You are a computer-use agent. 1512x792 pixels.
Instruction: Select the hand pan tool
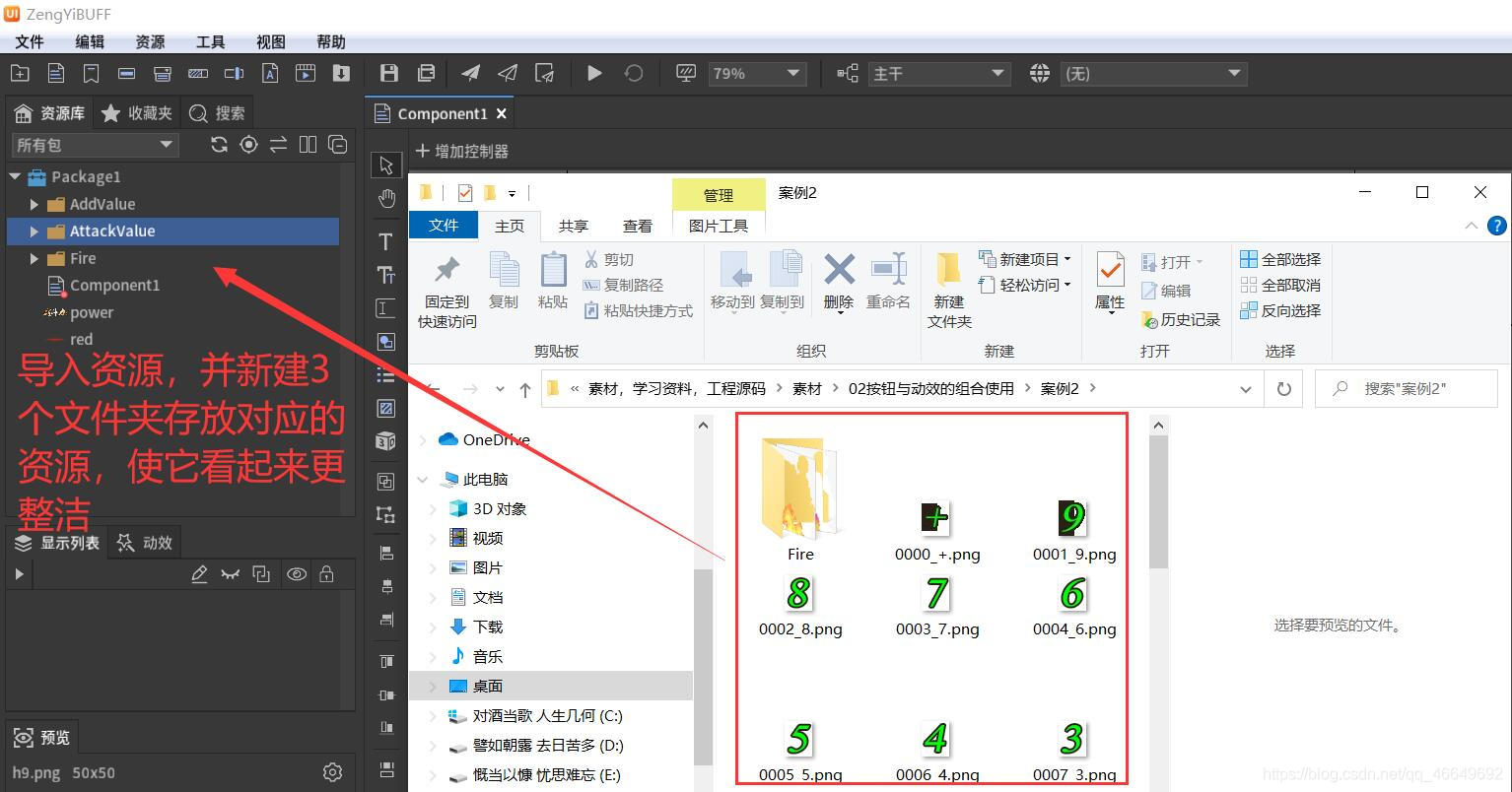coord(386,200)
